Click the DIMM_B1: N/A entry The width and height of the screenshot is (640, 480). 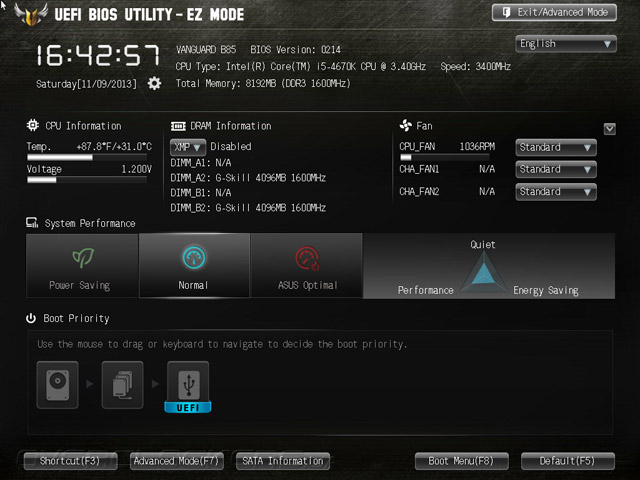(201, 193)
